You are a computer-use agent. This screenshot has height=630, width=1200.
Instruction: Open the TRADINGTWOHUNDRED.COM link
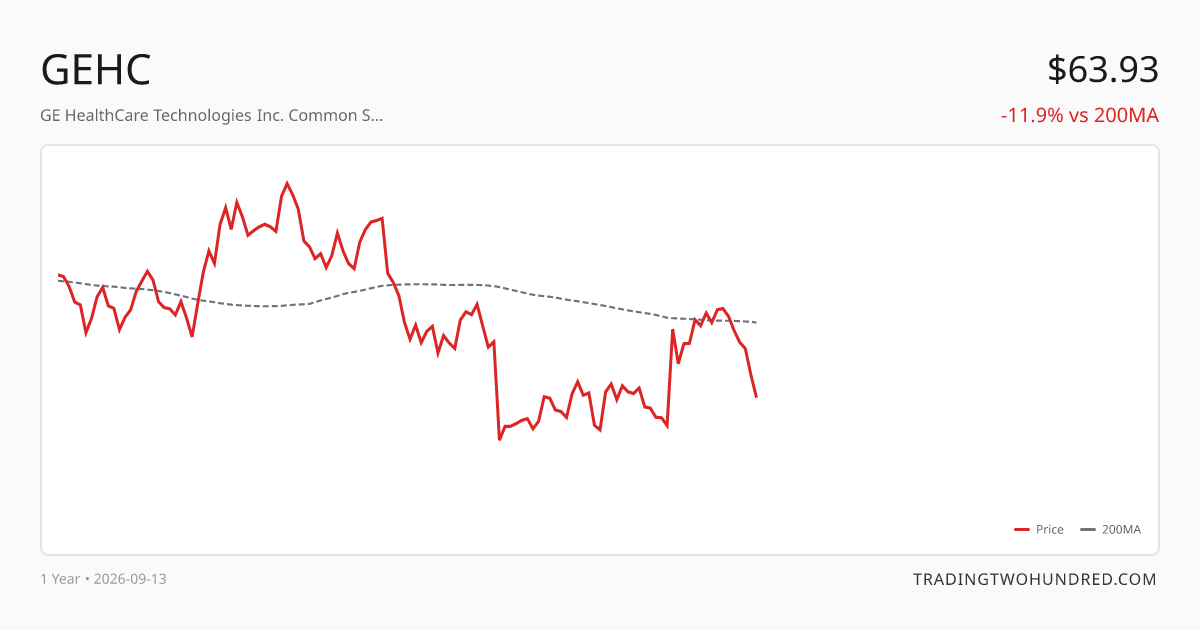[1035, 579]
